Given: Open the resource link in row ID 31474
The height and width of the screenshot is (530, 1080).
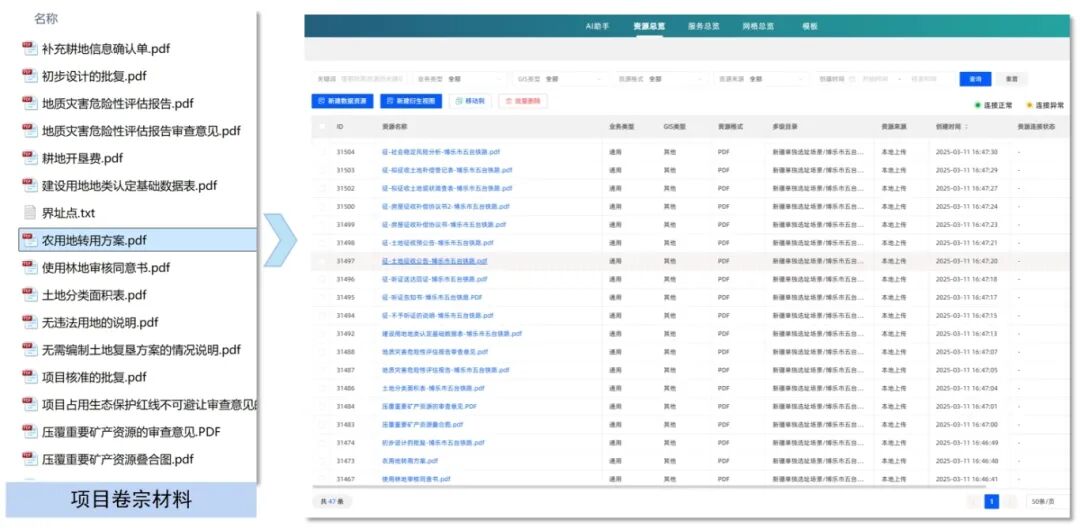Looking at the screenshot, I should (433, 442).
